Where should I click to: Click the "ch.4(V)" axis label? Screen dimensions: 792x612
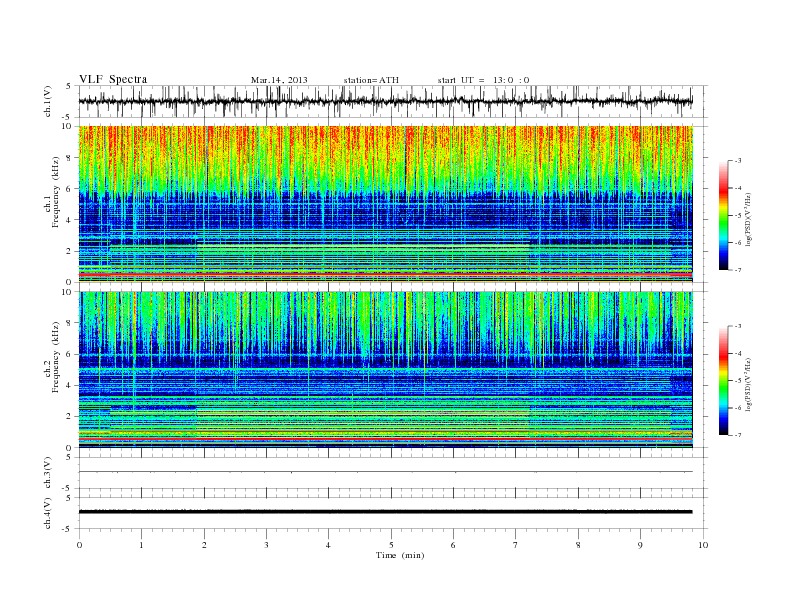click(48, 513)
